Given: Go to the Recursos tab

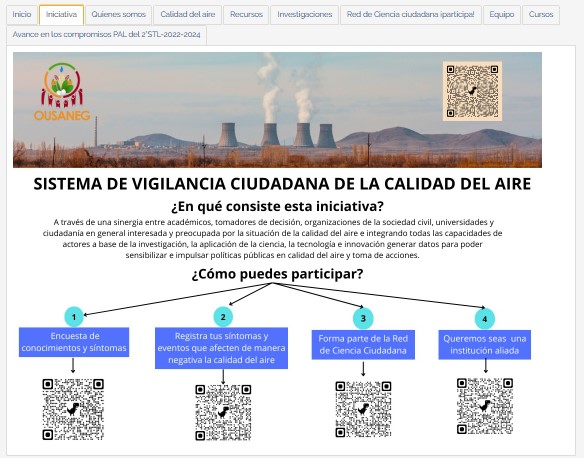Looking at the screenshot, I should pyautogui.click(x=246, y=15).
